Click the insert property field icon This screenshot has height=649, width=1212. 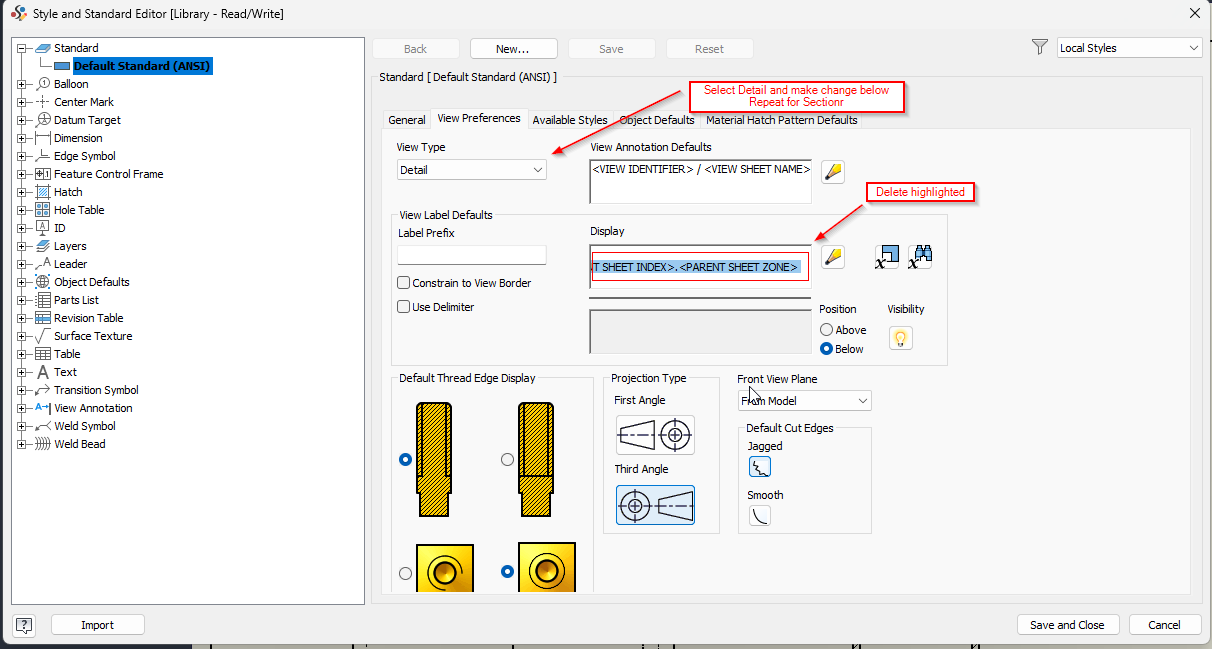tap(886, 257)
